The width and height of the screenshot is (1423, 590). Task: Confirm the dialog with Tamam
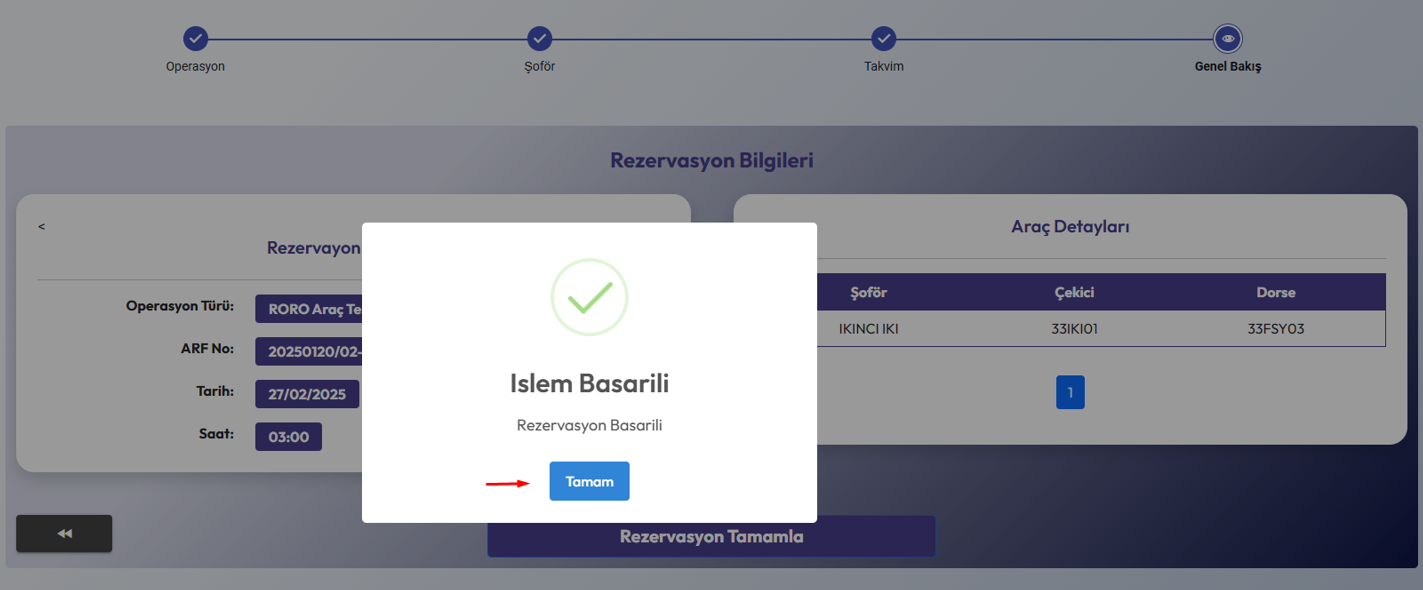point(589,481)
